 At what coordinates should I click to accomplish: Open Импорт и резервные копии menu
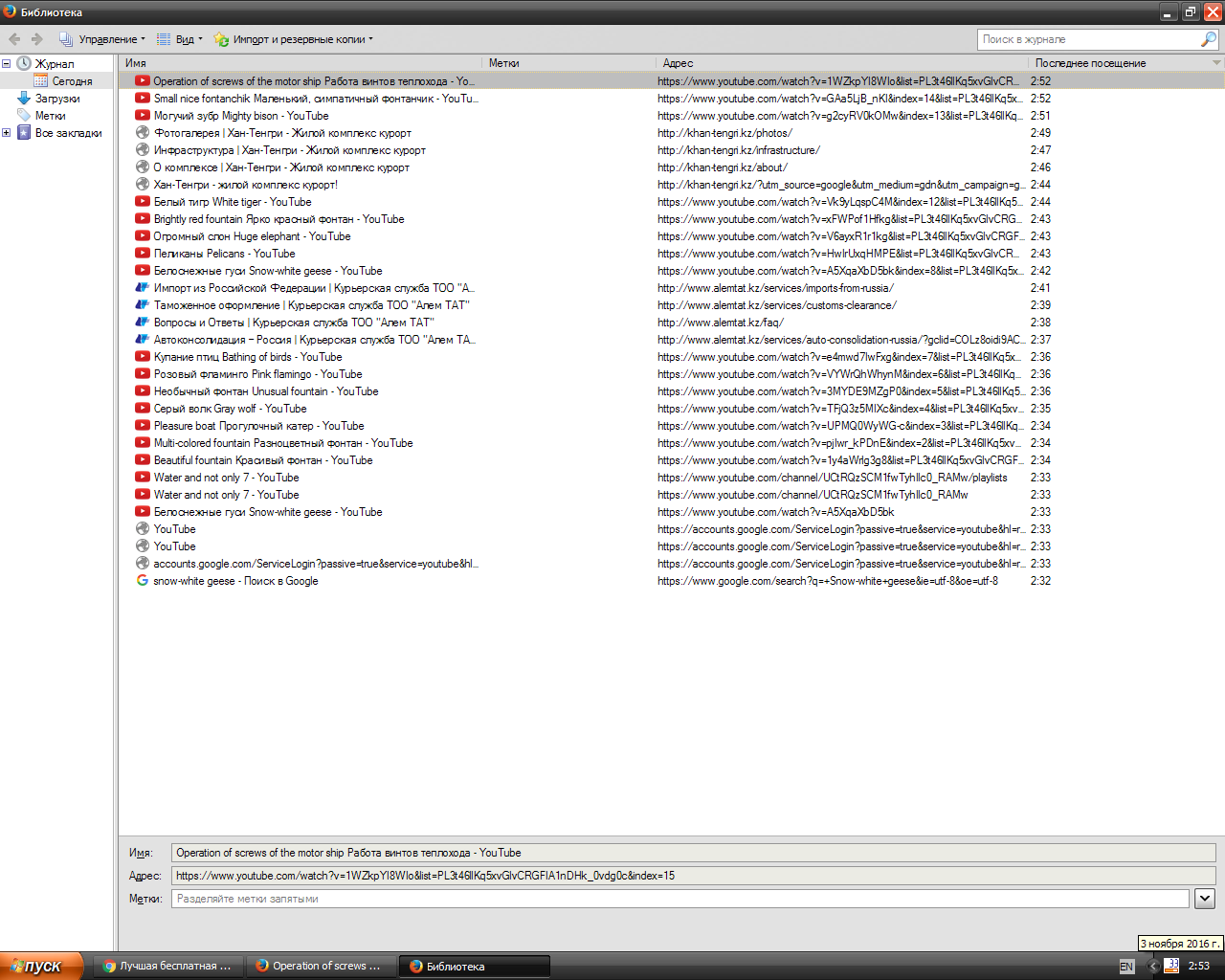tap(293, 39)
